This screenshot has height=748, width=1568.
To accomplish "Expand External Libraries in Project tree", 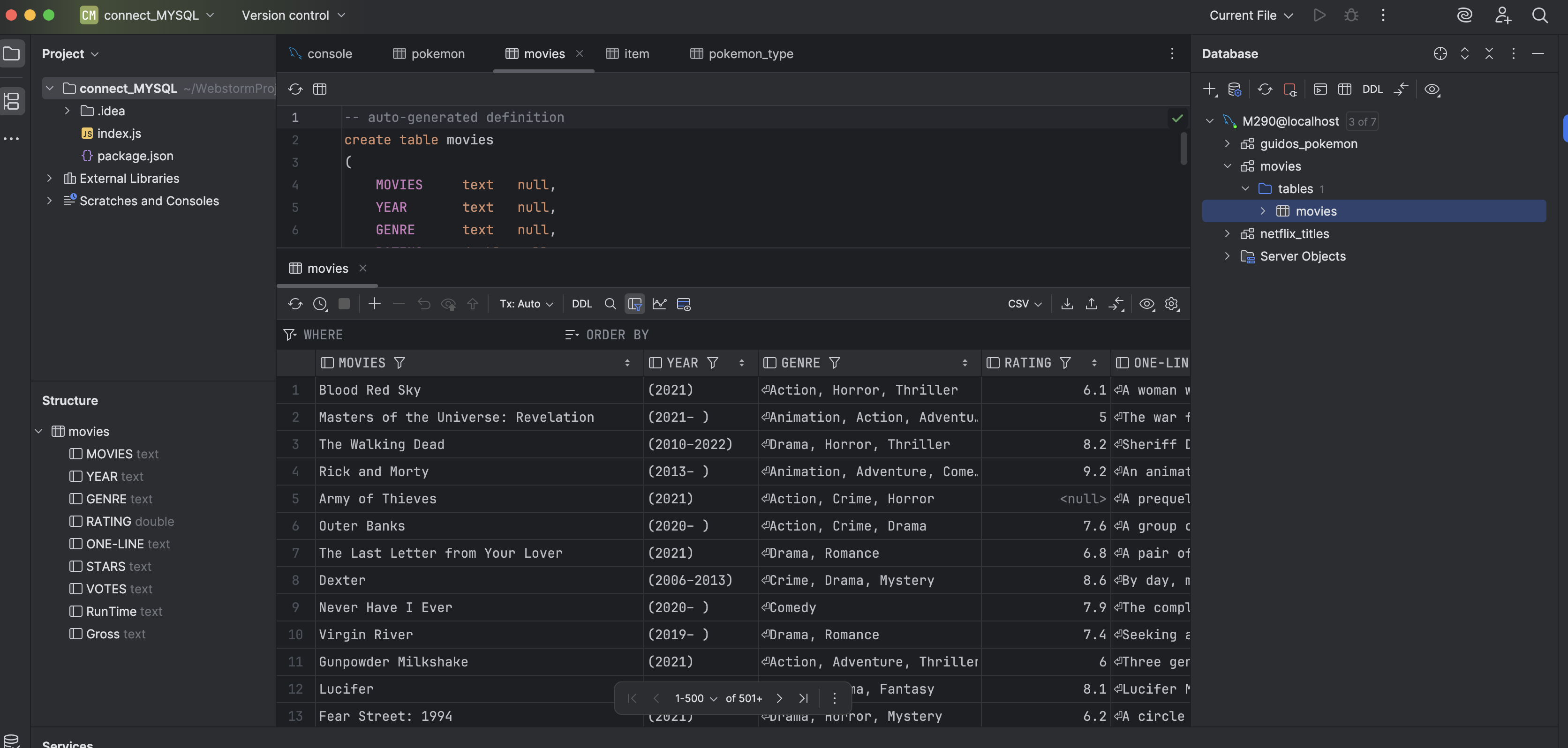I will (x=49, y=178).
